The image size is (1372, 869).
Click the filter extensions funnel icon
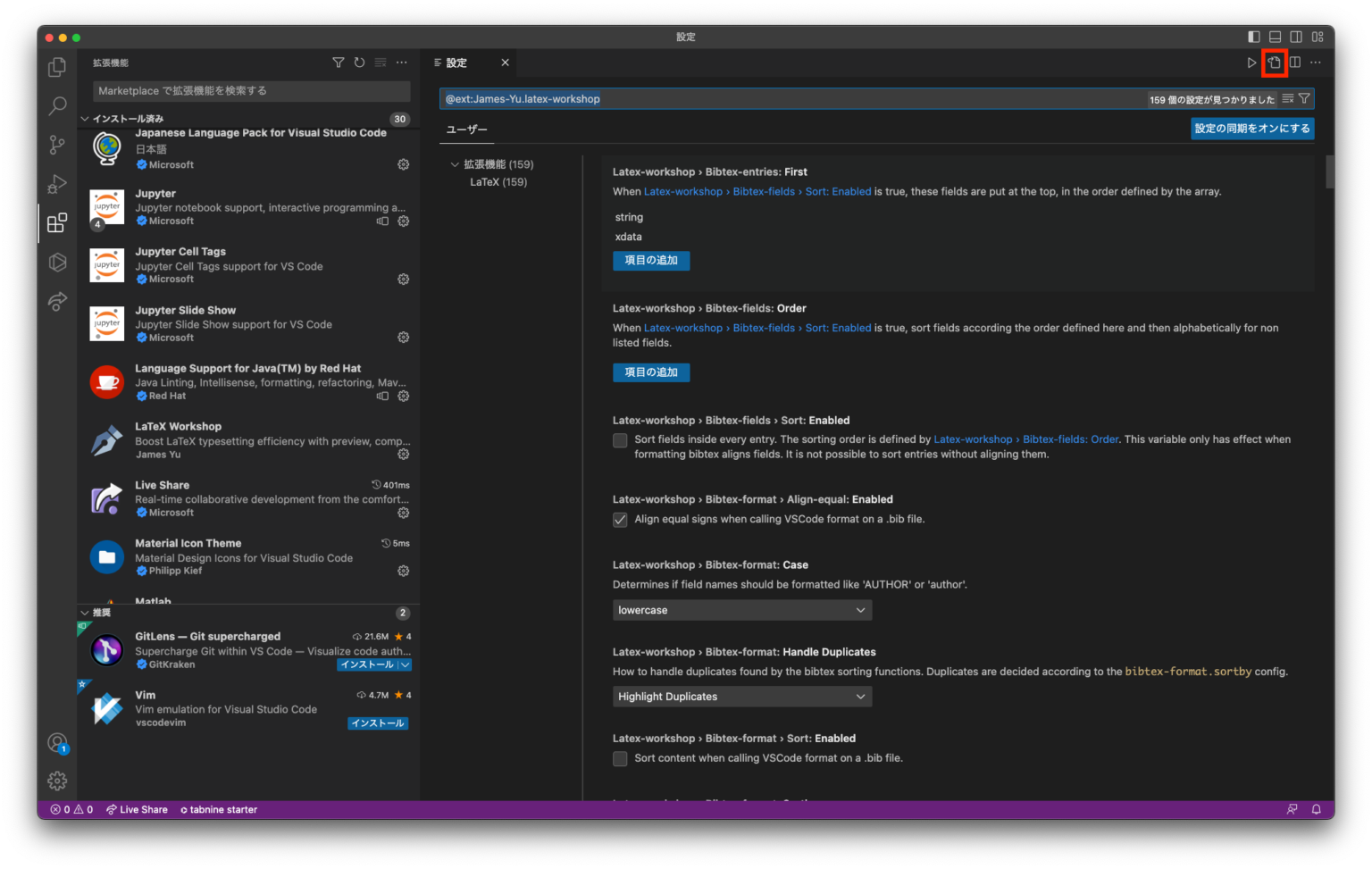[338, 63]
